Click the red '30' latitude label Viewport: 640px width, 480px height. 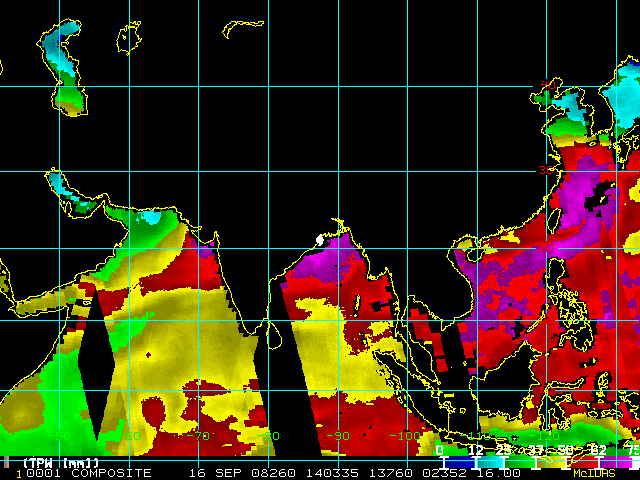click(546, 170)
